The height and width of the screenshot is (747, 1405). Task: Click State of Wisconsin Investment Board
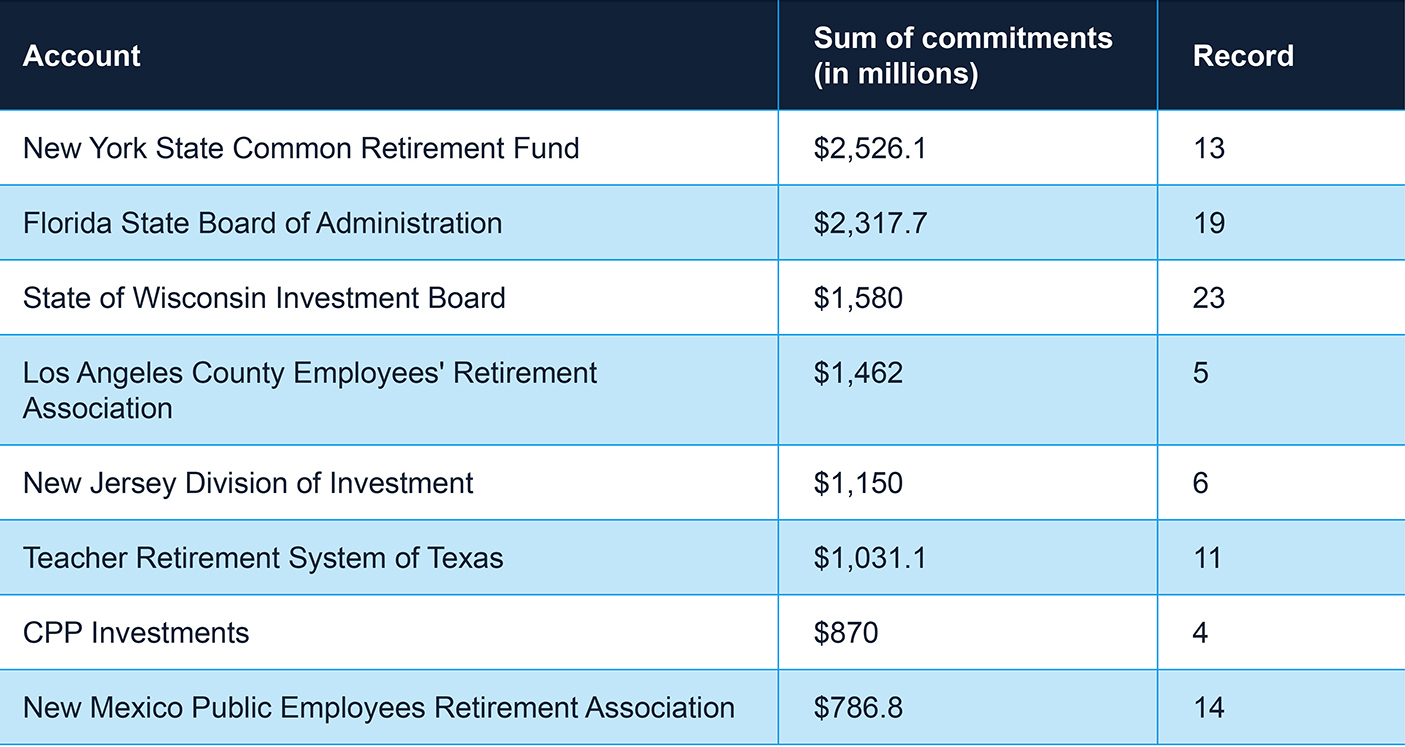264,298
